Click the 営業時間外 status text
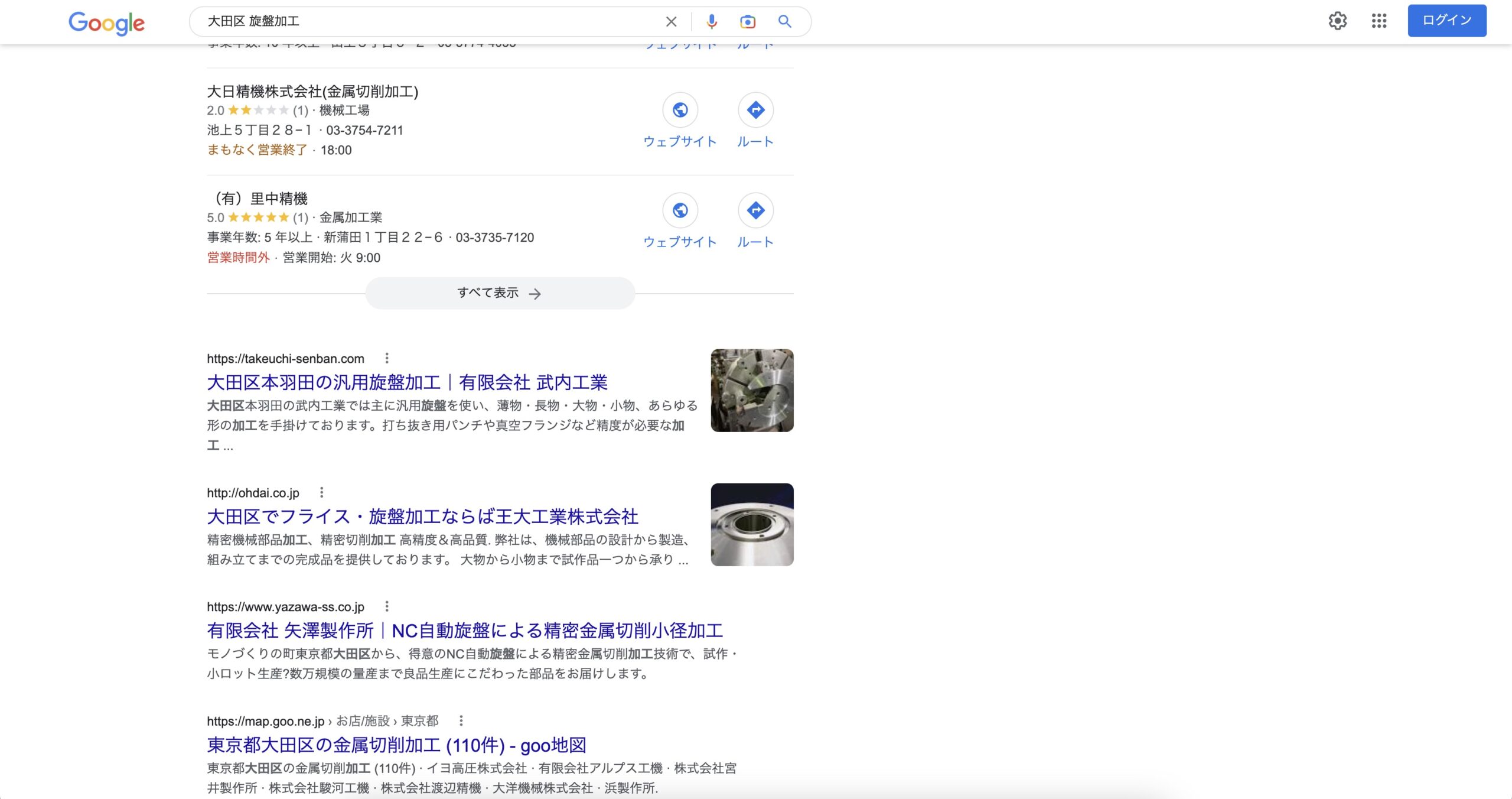Screen dimensions: 1512x799 tap(238, 258)
